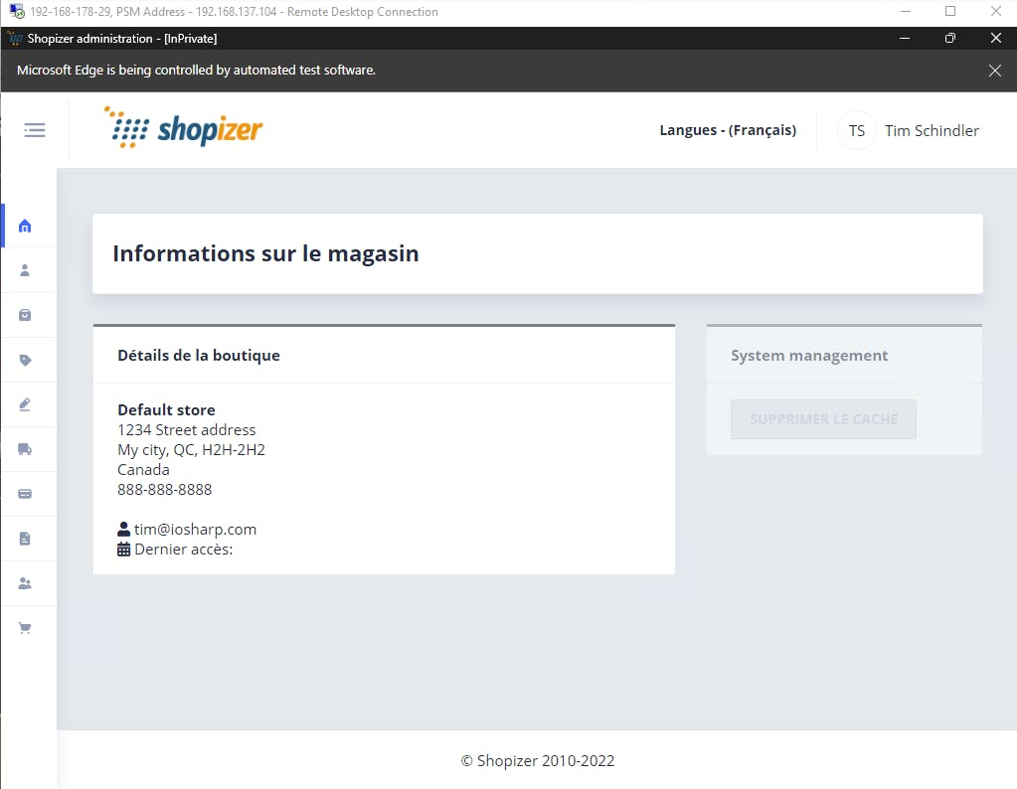Click the calendar icon next to Dernier accès

pos(122,549)
